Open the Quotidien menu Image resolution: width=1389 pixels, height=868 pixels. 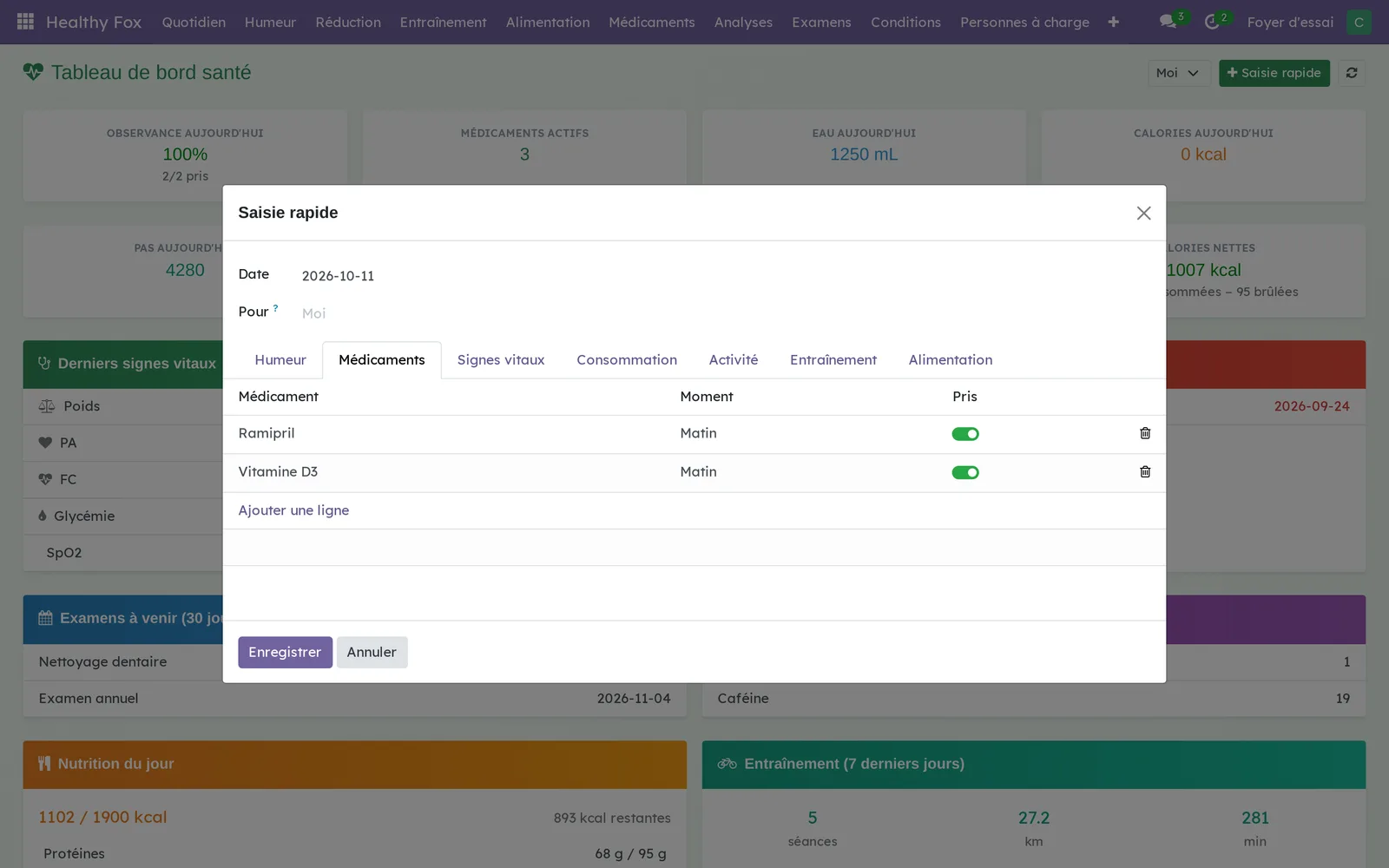point(194,22)
